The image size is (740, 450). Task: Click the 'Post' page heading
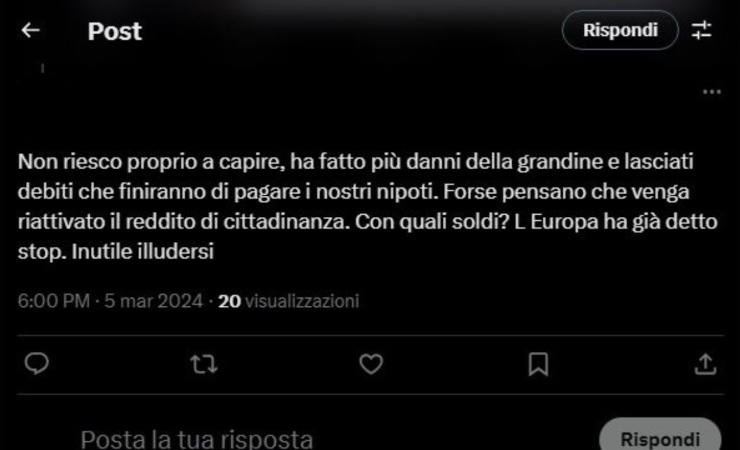click(115, 32)
